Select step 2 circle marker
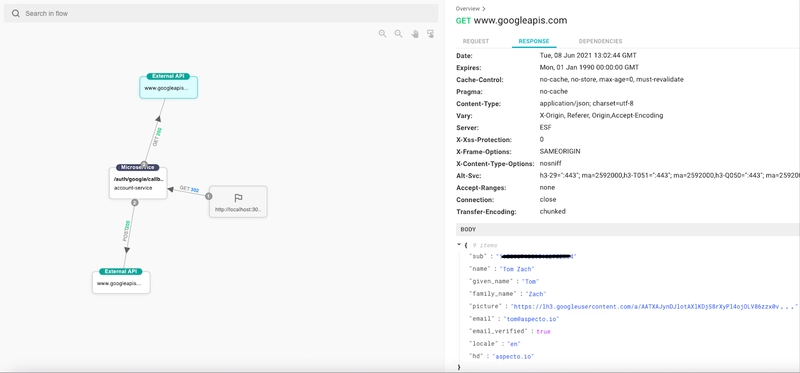Viewport: 800px width, 373px height. coord(135,203)
